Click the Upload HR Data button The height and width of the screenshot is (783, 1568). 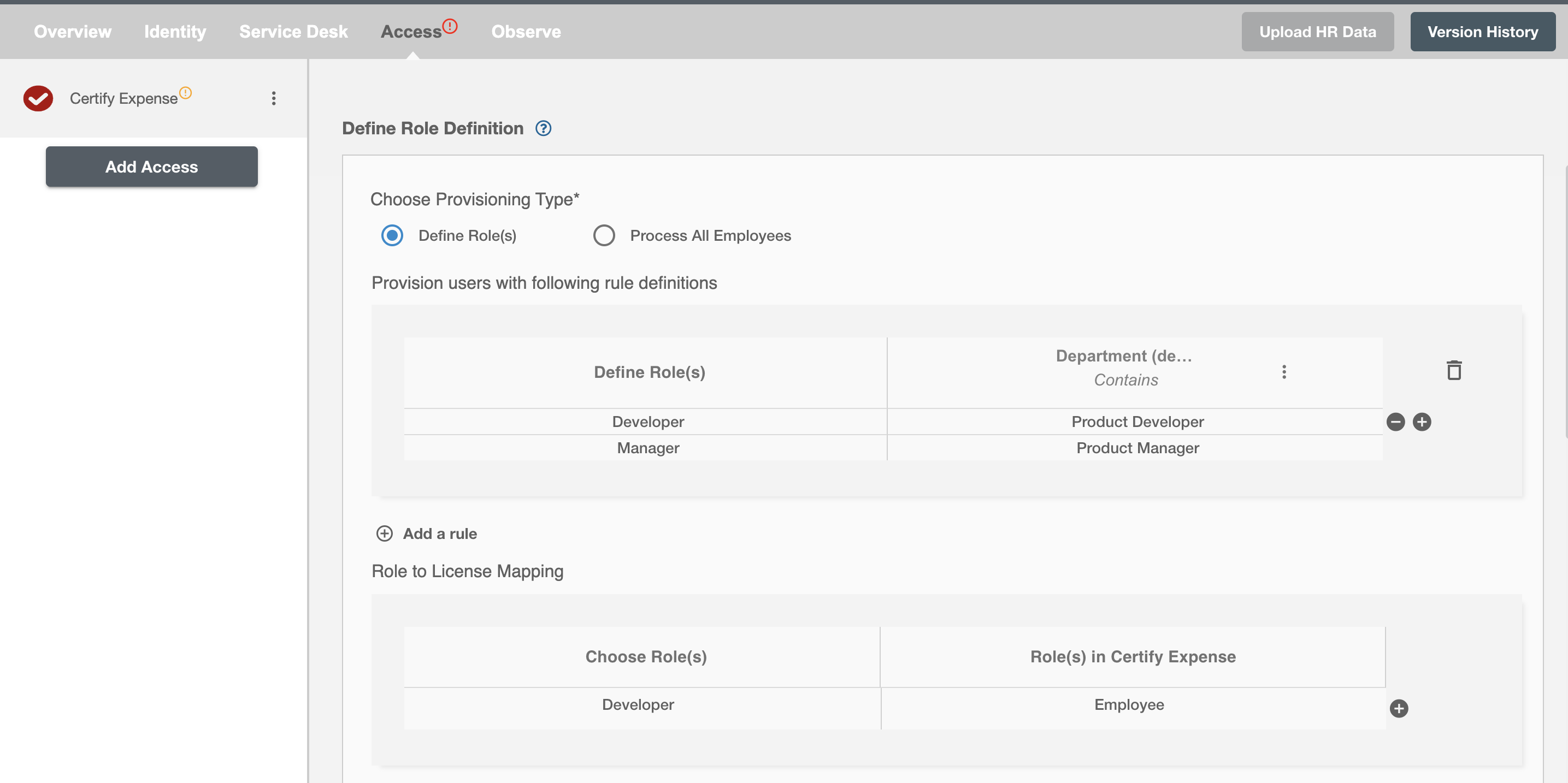[x=1317, y=31]
